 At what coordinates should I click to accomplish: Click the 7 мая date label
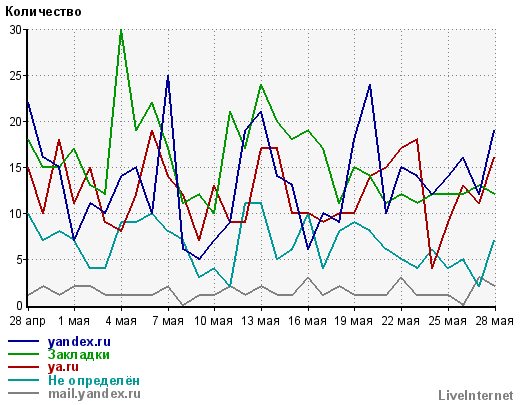click(x=168, y=321)
